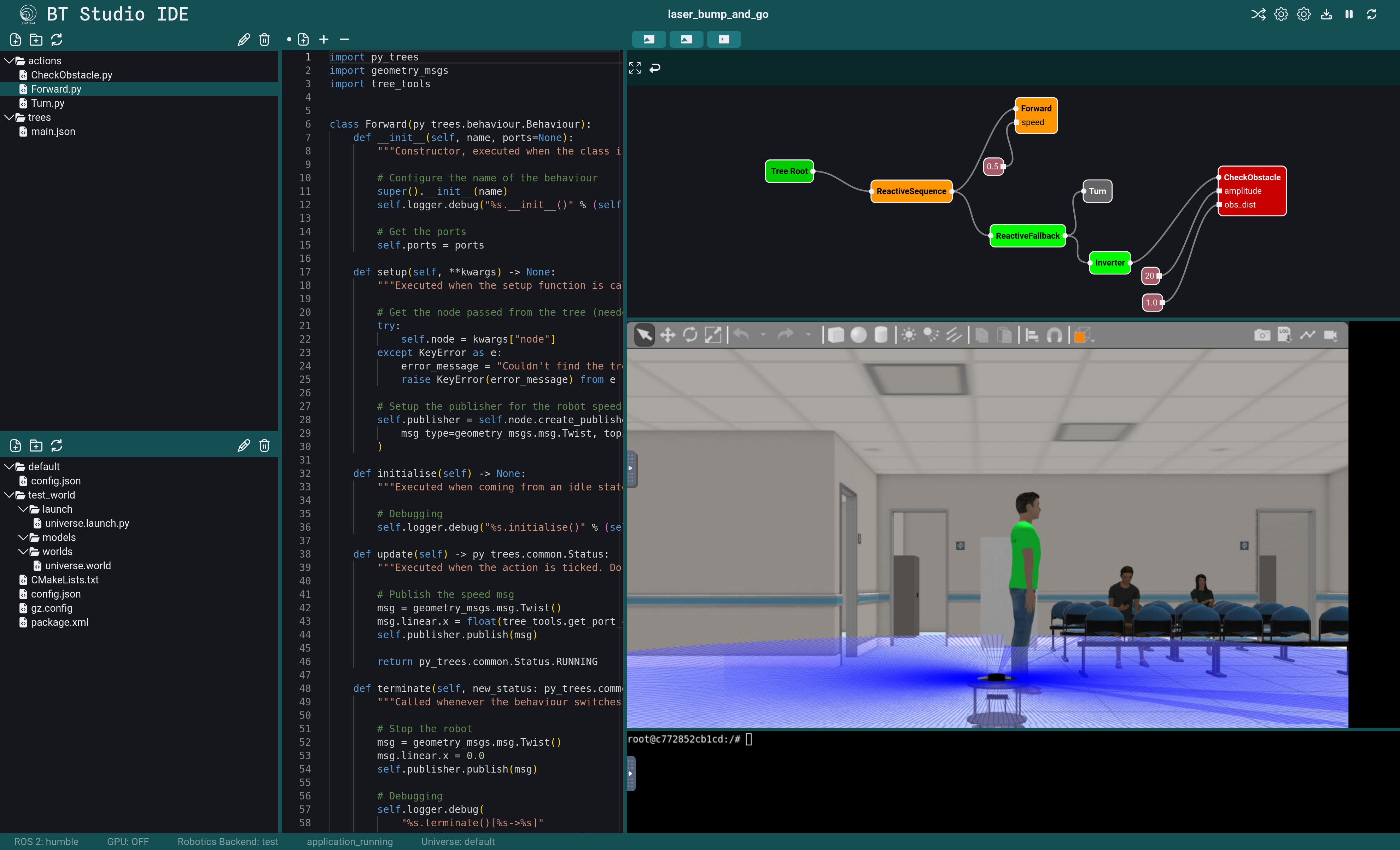Collapse the launch folder
1400x850 pixels.
23,508
